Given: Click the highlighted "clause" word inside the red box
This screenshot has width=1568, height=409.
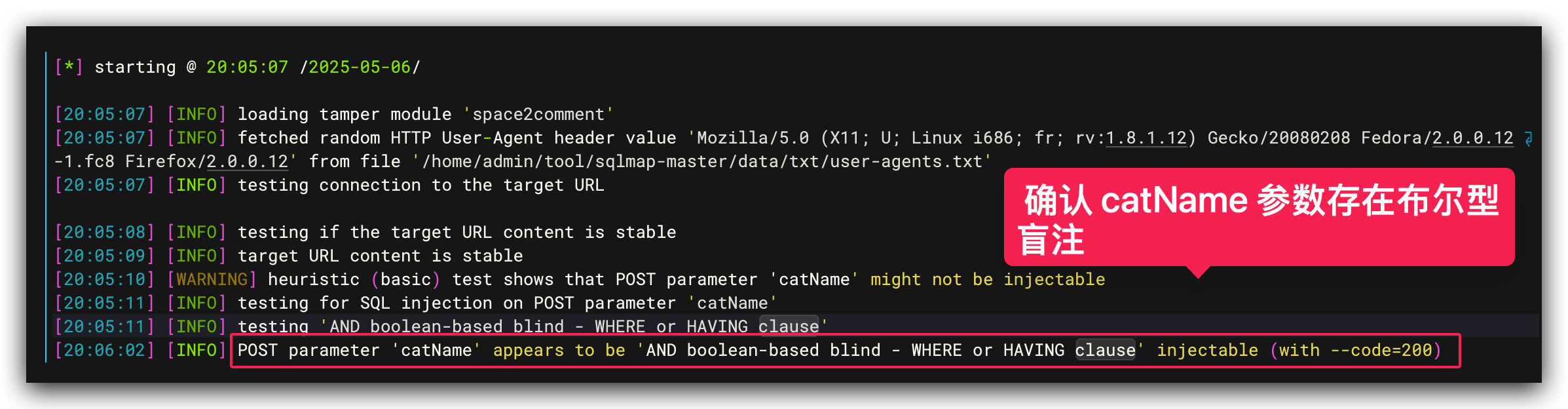Looking at the screenshot, I should pyautogui.click(x=1105, y=351).
